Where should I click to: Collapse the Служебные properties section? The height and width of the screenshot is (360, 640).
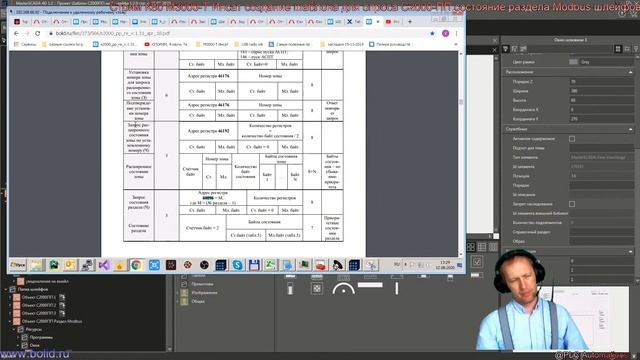tap(630, 129)
